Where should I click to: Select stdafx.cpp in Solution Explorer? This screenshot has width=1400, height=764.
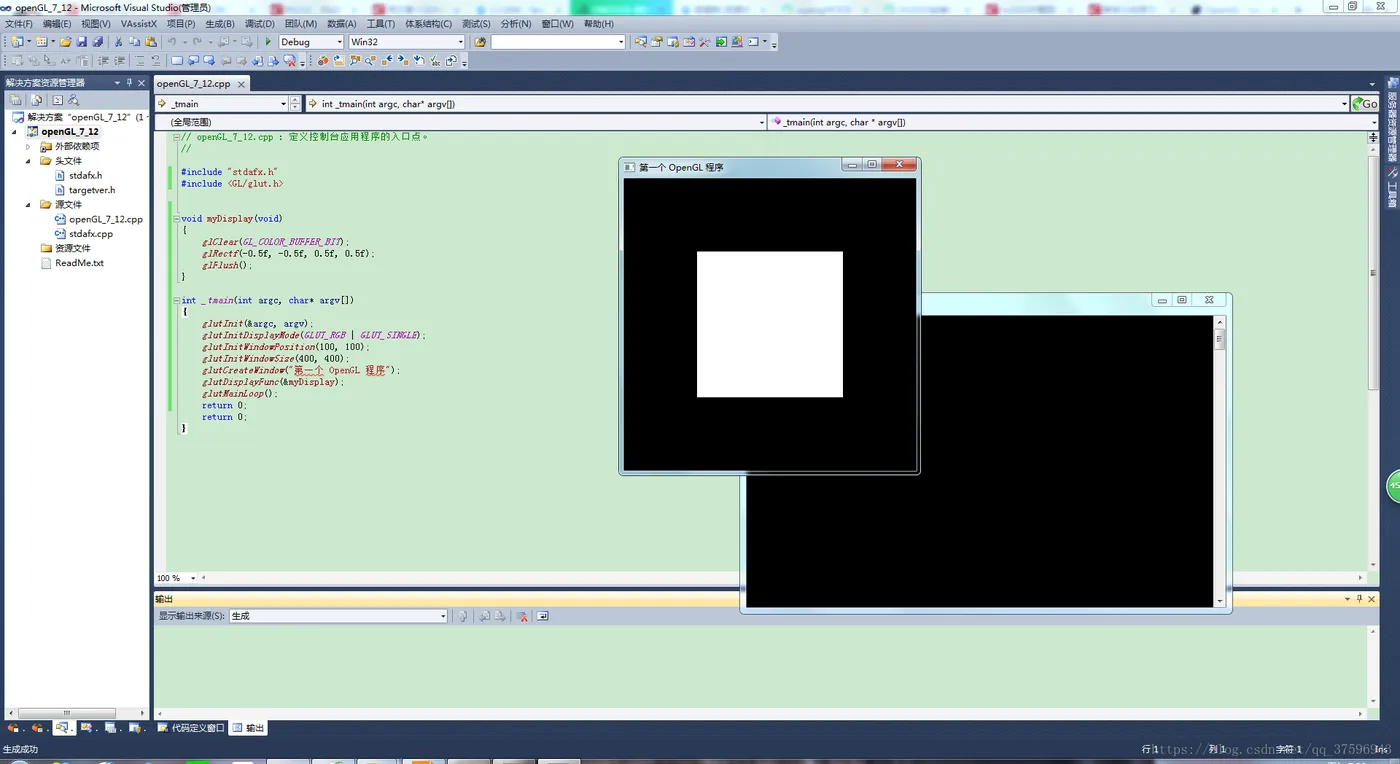(x=91, y=234)
